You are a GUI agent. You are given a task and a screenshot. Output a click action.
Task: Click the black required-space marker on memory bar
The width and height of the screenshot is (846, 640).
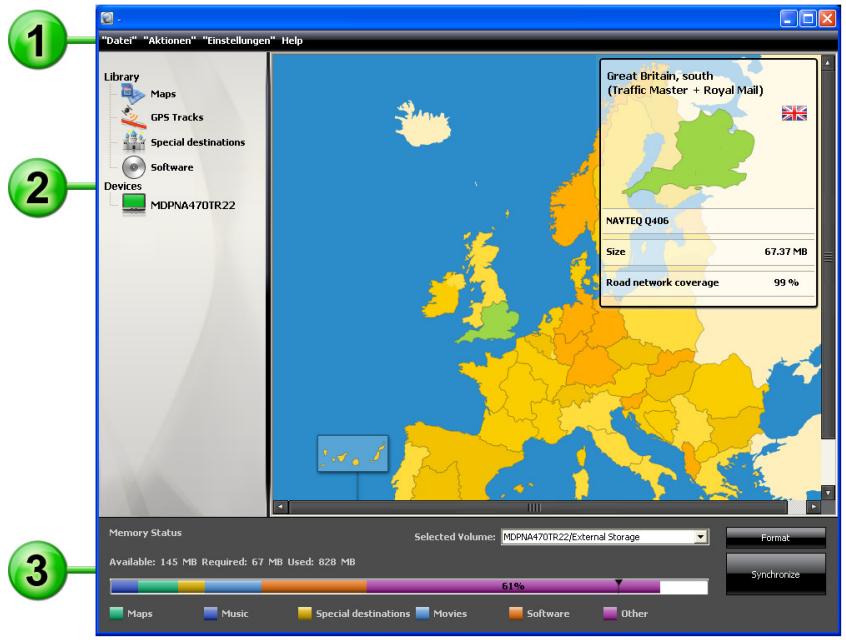[618, 584]
